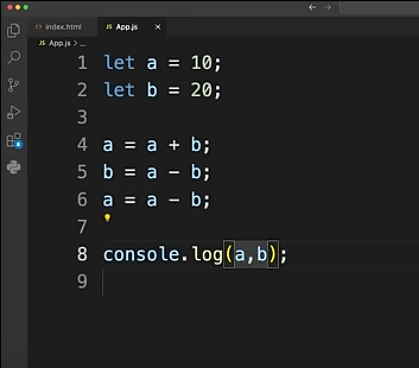This screenshot has height=368, width=419.
Task: Click variable b inside console.log
Action: tap(262, 254)
